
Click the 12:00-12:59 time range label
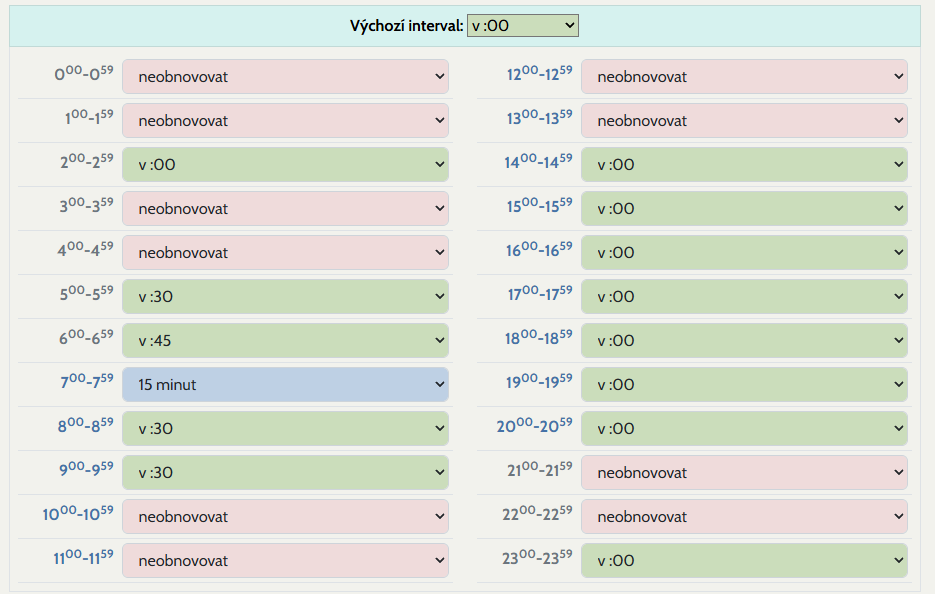540,73
